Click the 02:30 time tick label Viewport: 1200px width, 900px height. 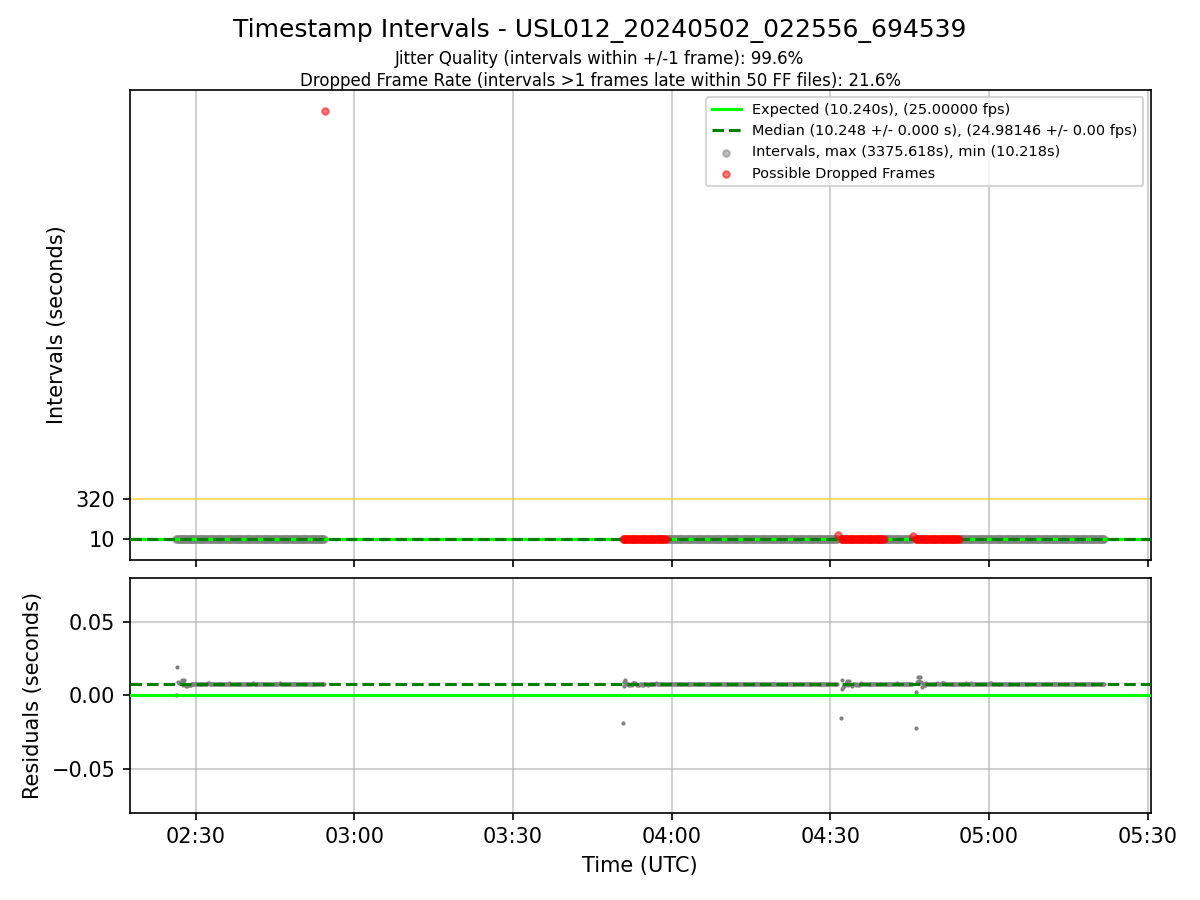click(x=195, y=835)
